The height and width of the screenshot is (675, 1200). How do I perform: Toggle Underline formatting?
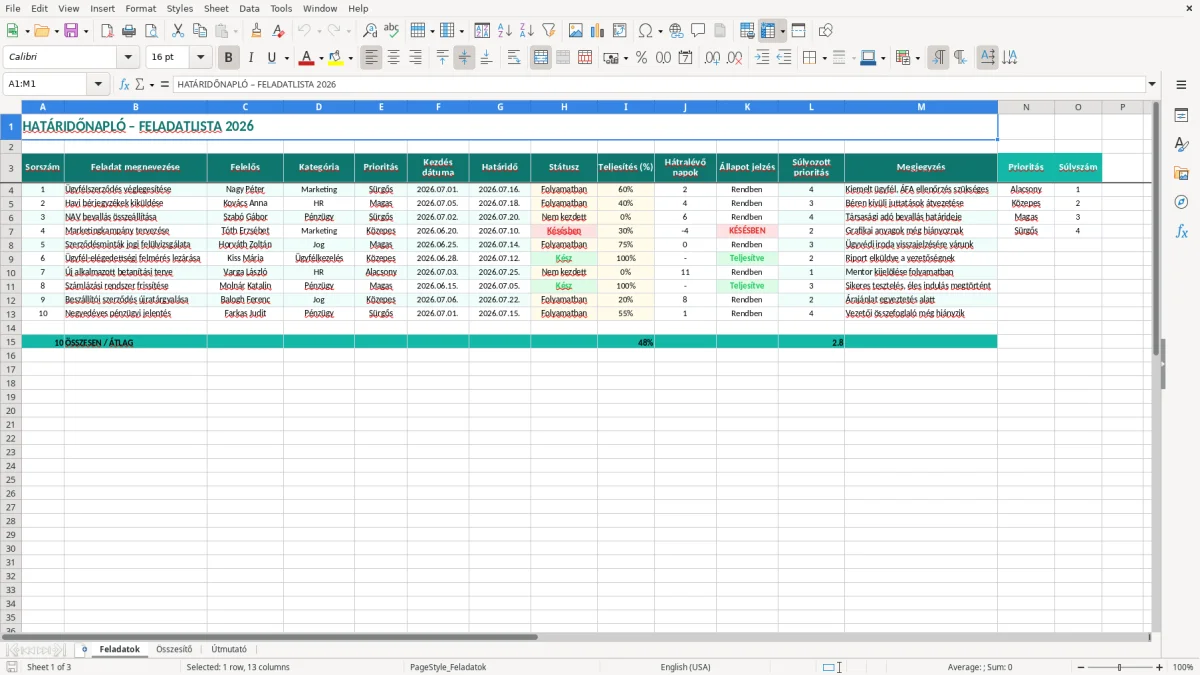click(x=273, y=58)
